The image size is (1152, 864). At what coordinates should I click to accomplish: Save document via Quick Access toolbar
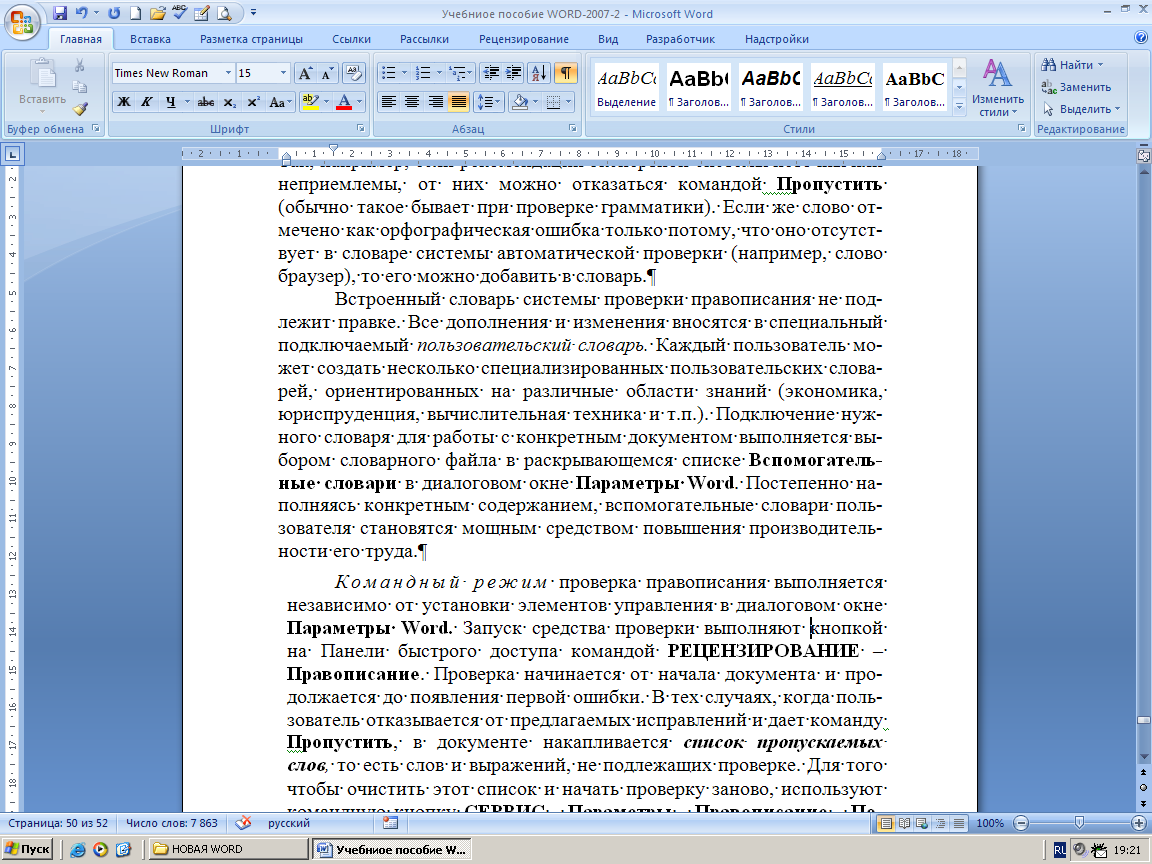click(x=60, y=13)
